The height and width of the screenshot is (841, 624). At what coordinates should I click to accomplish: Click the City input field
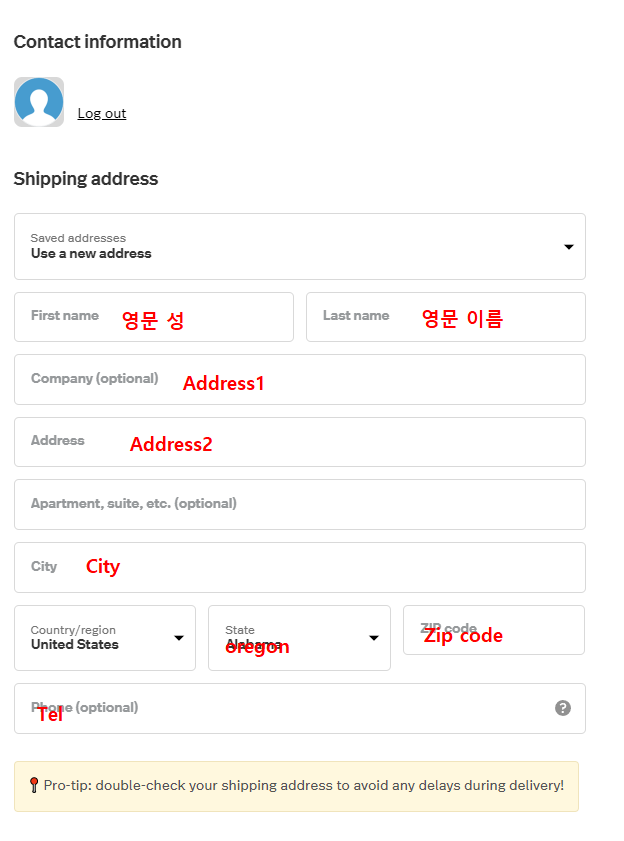(300, 567)
